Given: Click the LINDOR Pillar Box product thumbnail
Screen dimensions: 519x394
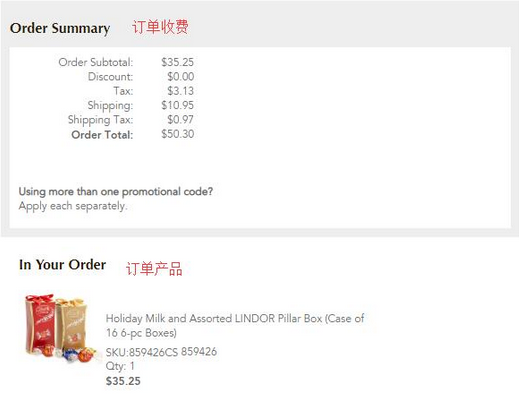Looking at the screenshot, I should coord(60,328).
